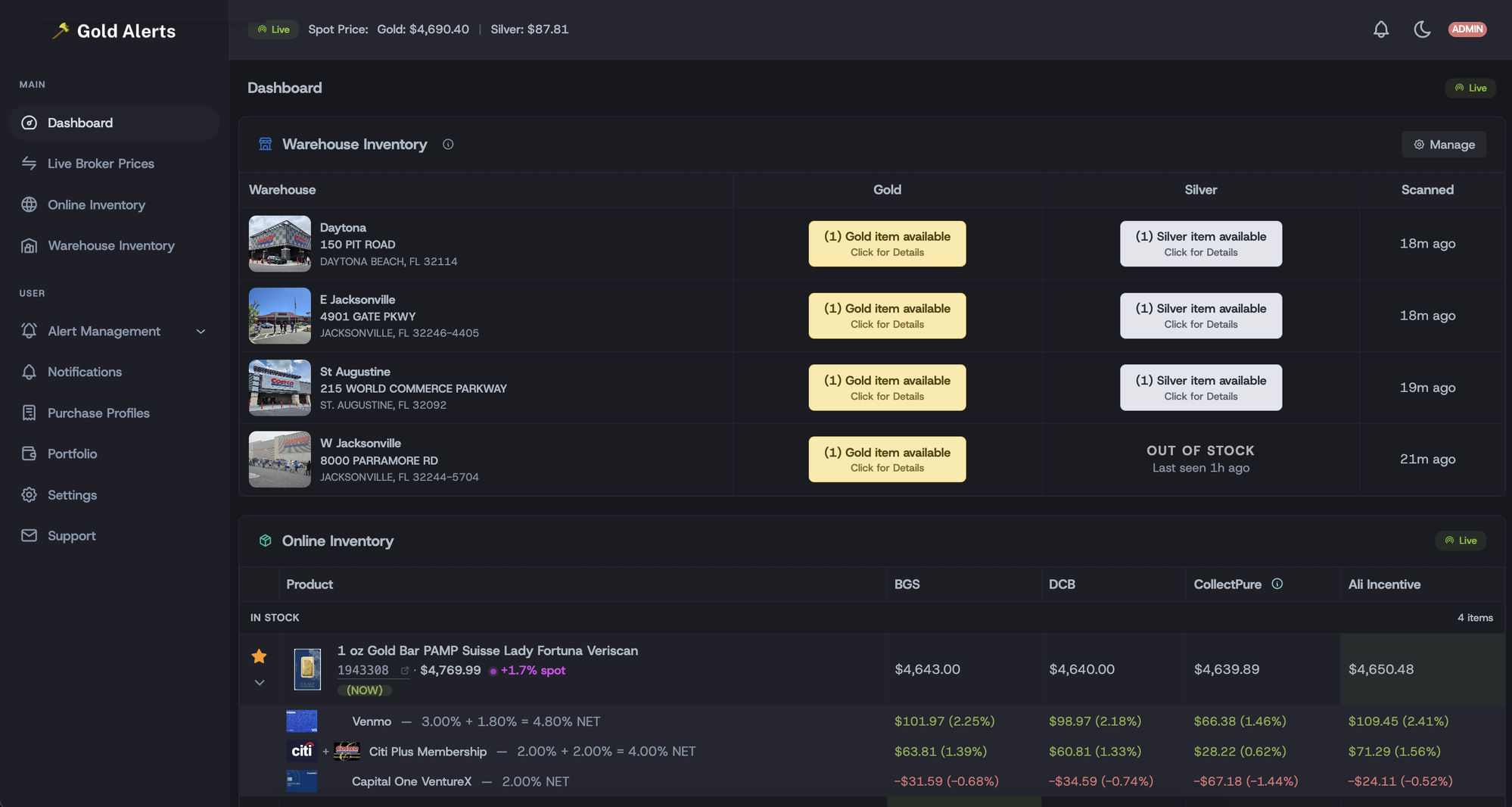The height and width of the screenshot is (807, 1512).
Task: Click the Warehouse Inventory store header icon
Action: 265,144
